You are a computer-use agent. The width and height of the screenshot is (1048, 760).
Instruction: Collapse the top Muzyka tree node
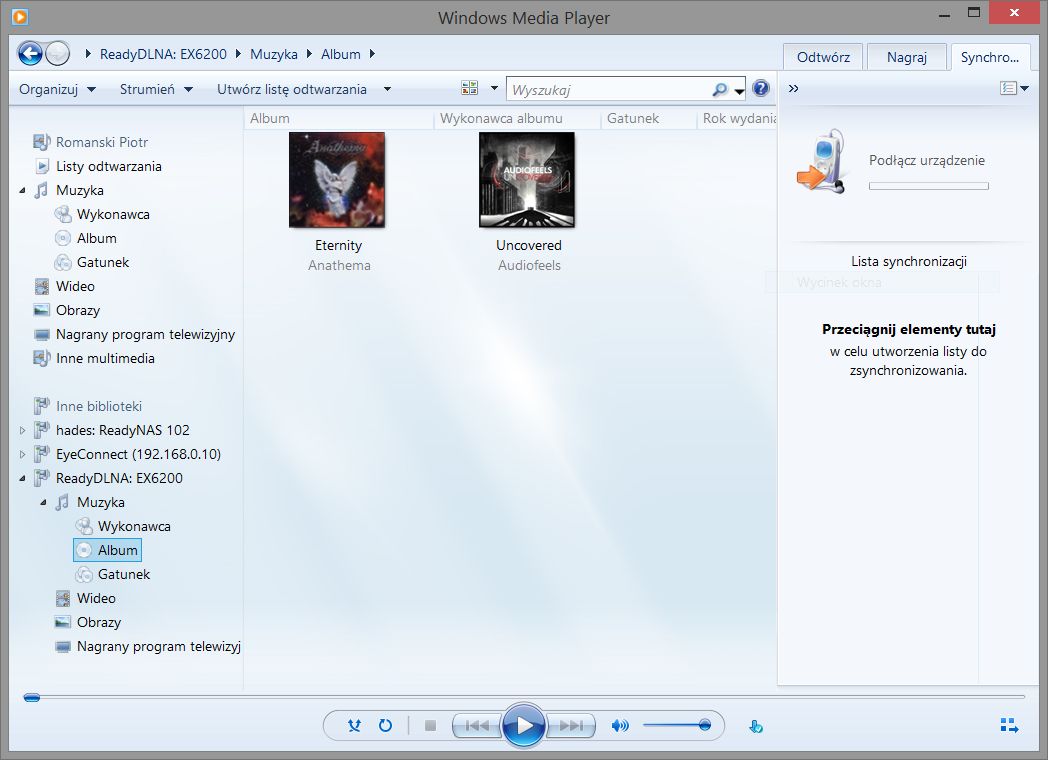[22, 191]
